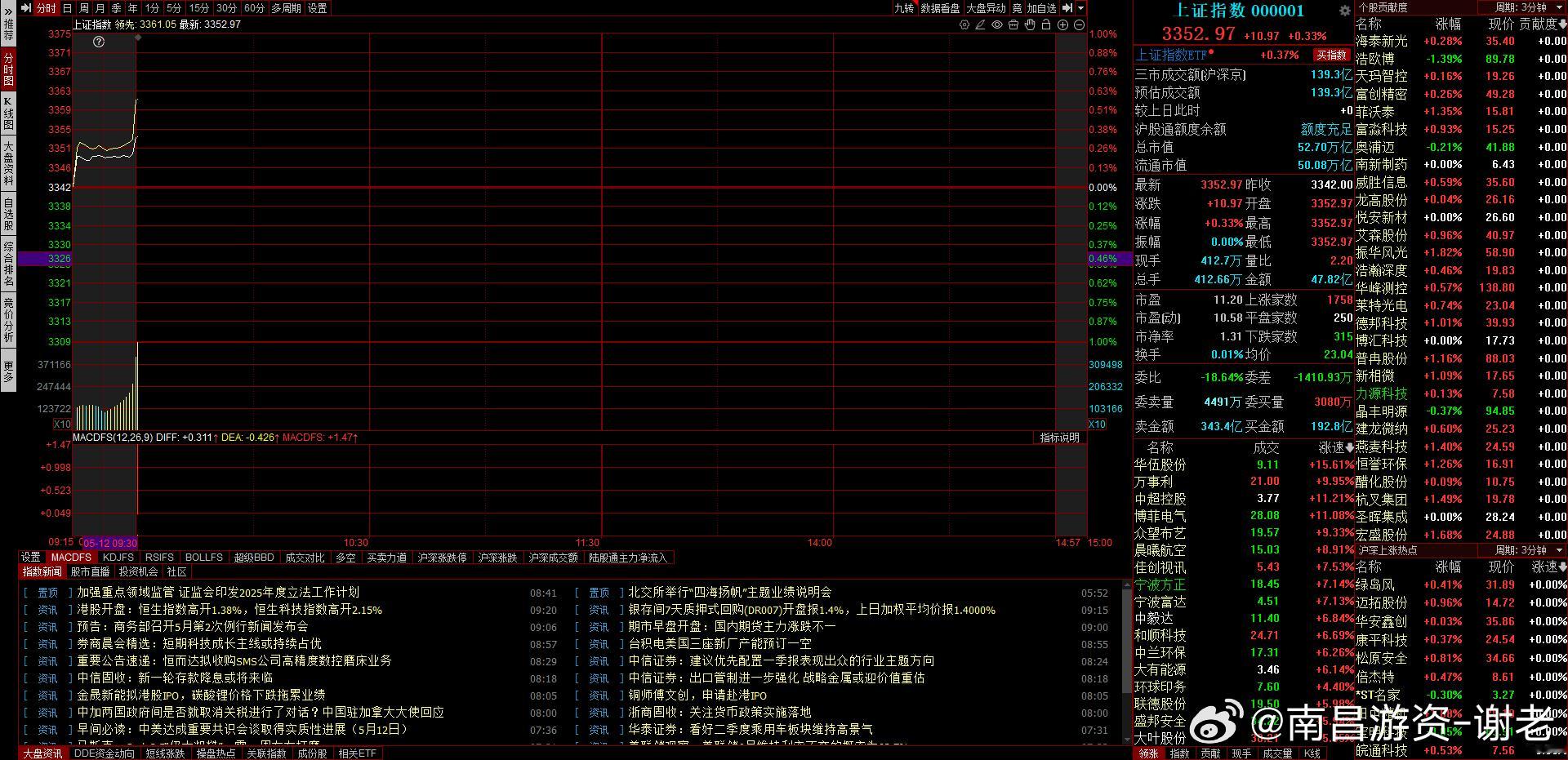
Task: Select the hand pan tool icon
Action: [1030, 25]
